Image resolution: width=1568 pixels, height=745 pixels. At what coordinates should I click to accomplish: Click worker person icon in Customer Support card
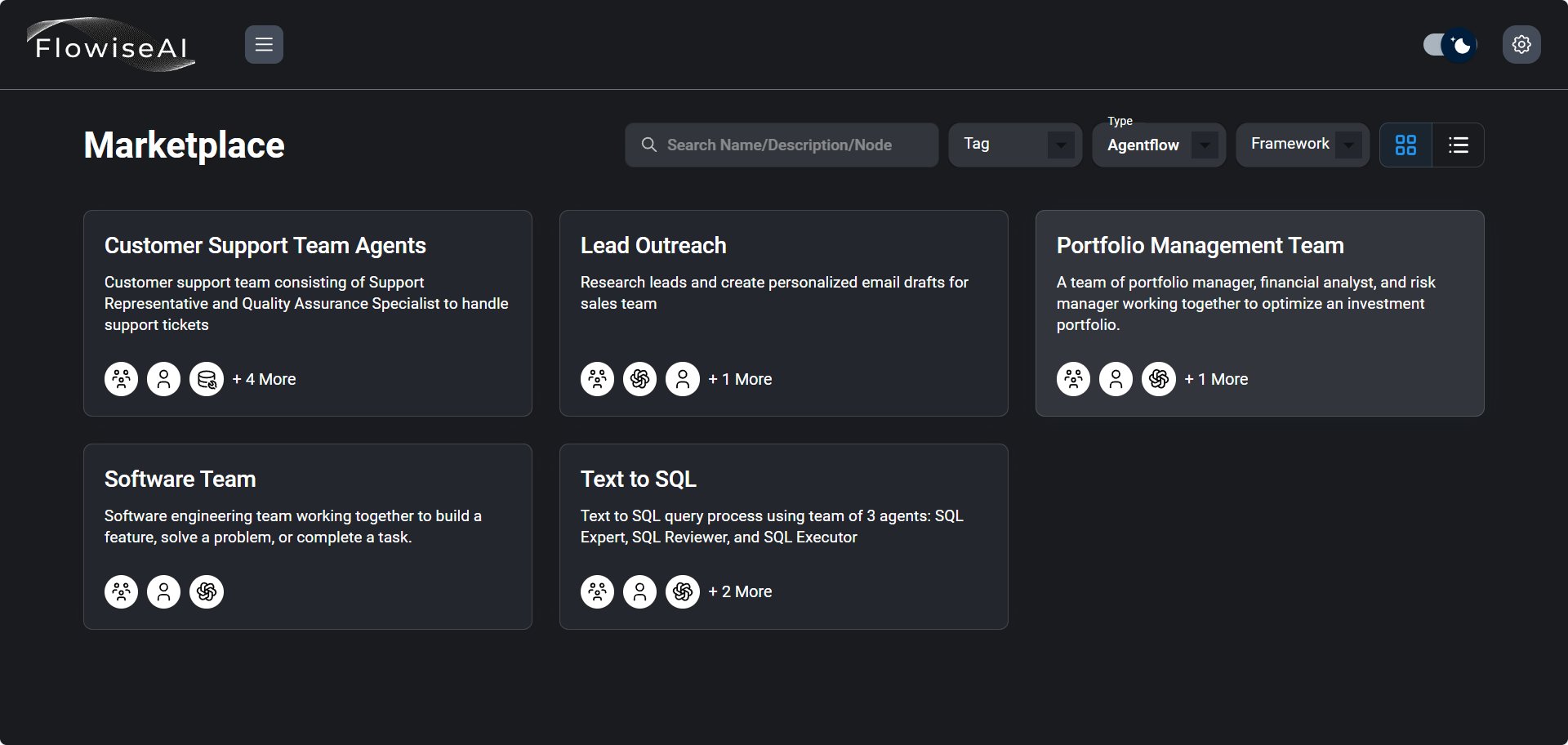tap(164, 379)
